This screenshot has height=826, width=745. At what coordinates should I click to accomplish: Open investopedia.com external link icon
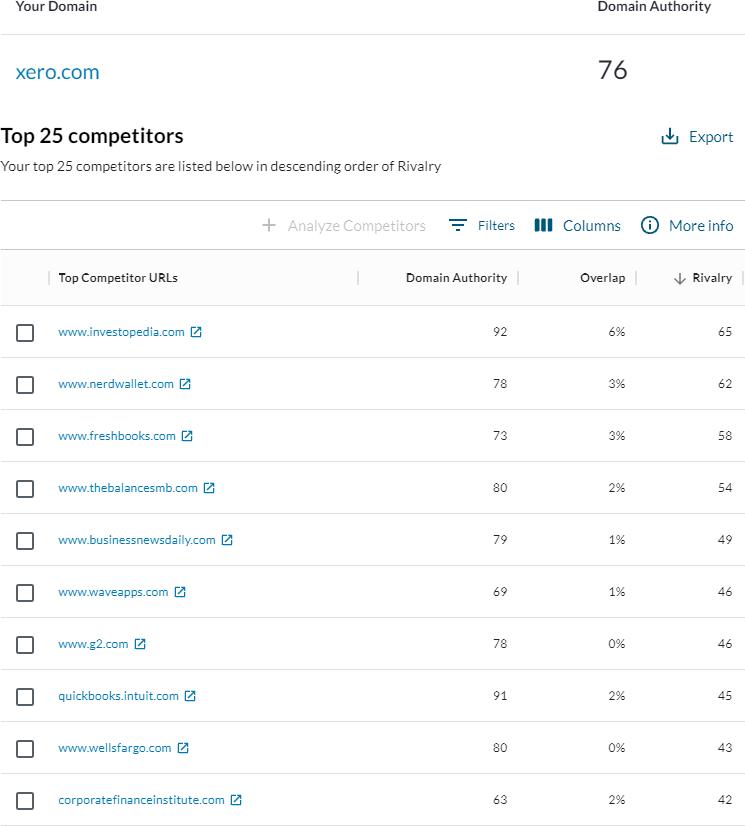pyautogui.click(x=196, y=332)
